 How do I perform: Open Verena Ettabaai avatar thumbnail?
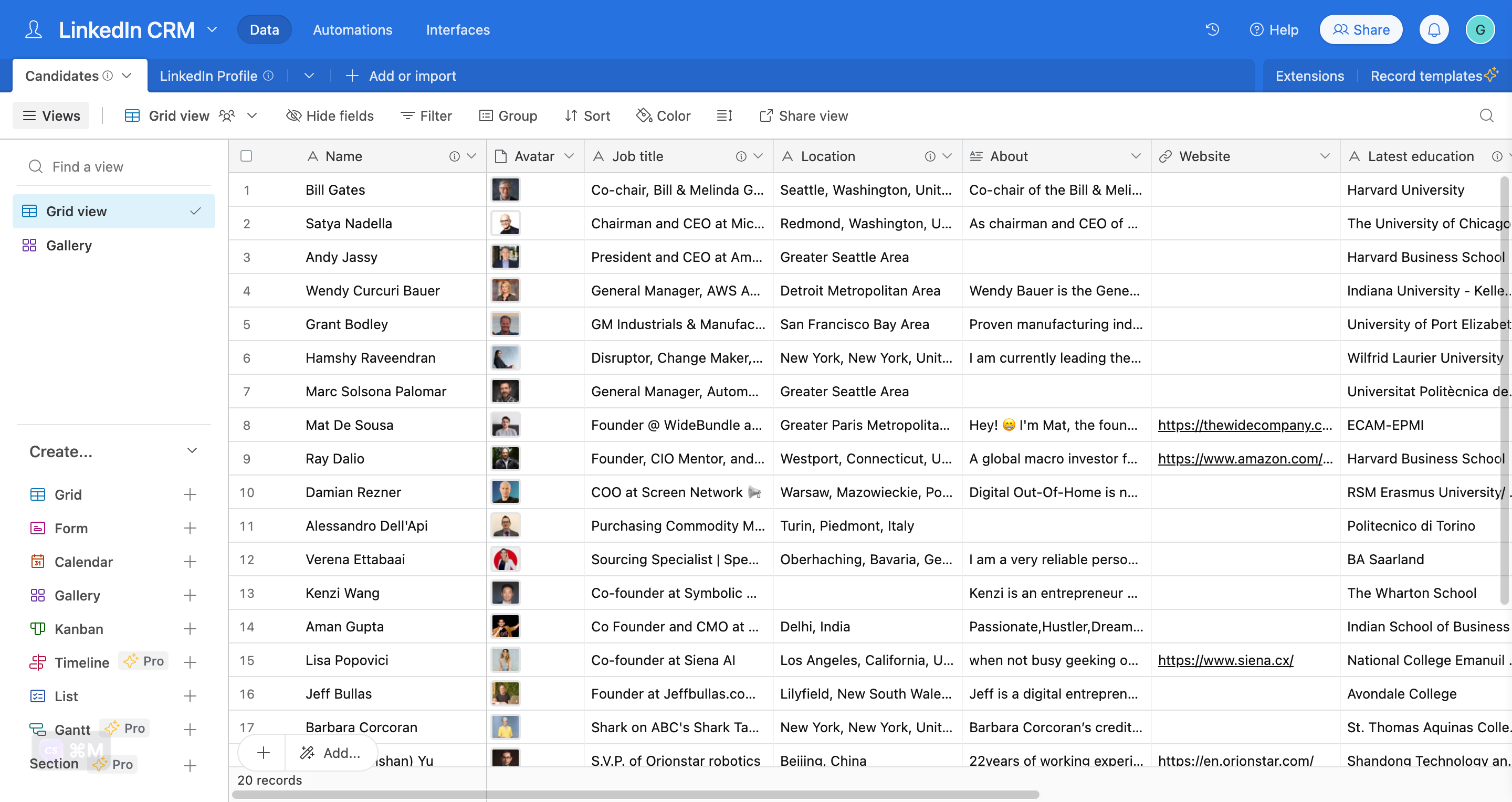point(506,559)
